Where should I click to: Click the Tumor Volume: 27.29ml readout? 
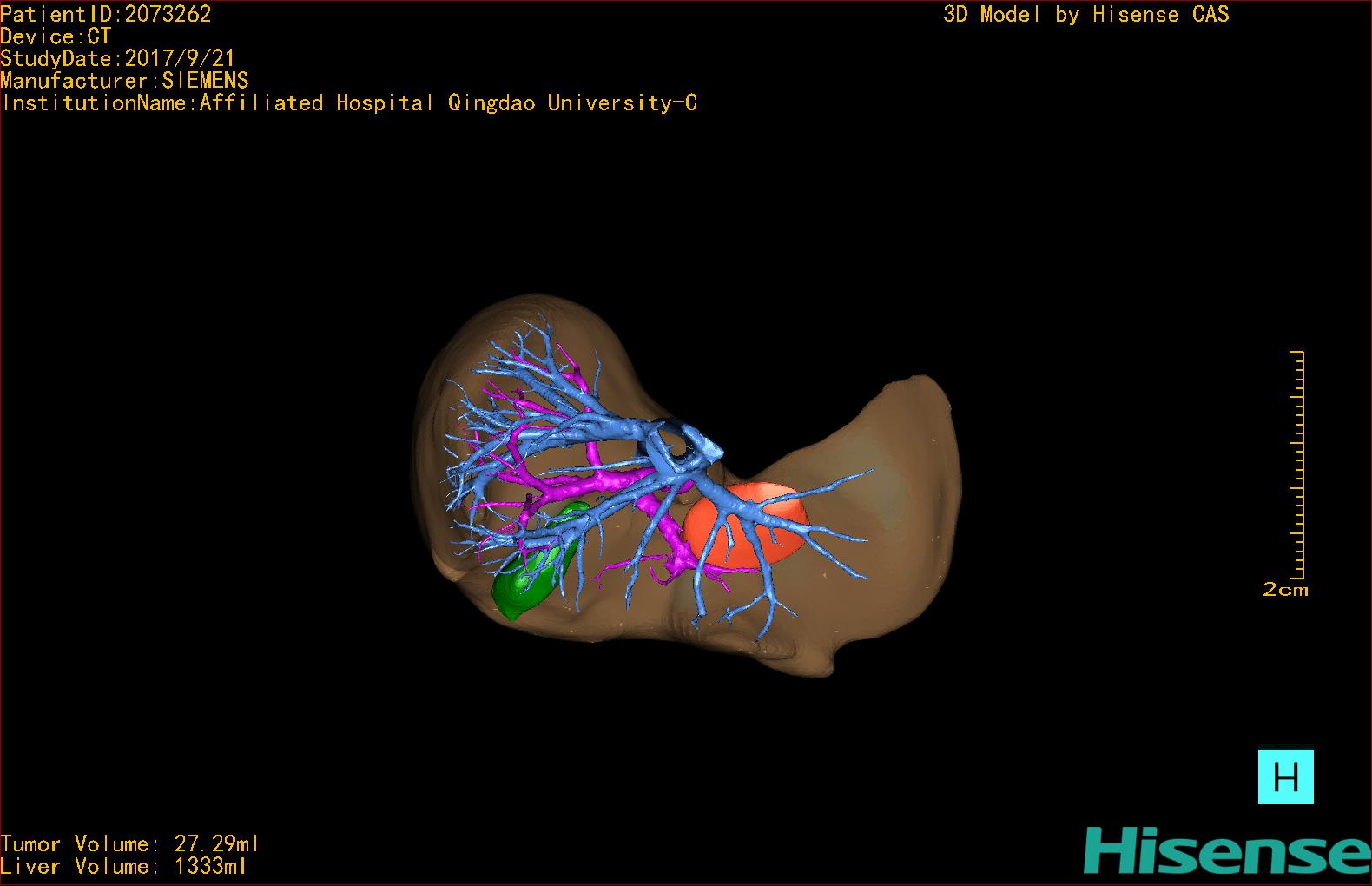click(x=130, y=844)
